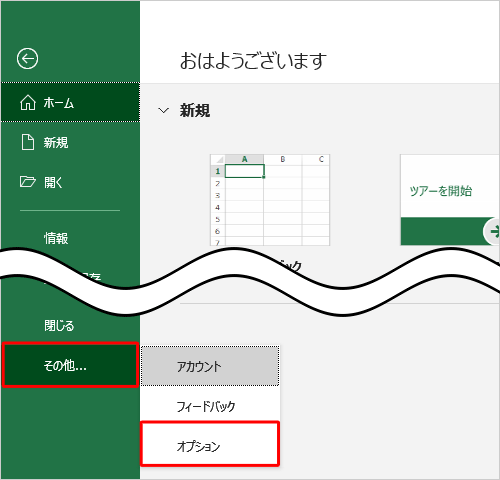This screenshot has height=480, width=500.
Task: Click the ツアーを開始 template card
Action: pos(450,200)
